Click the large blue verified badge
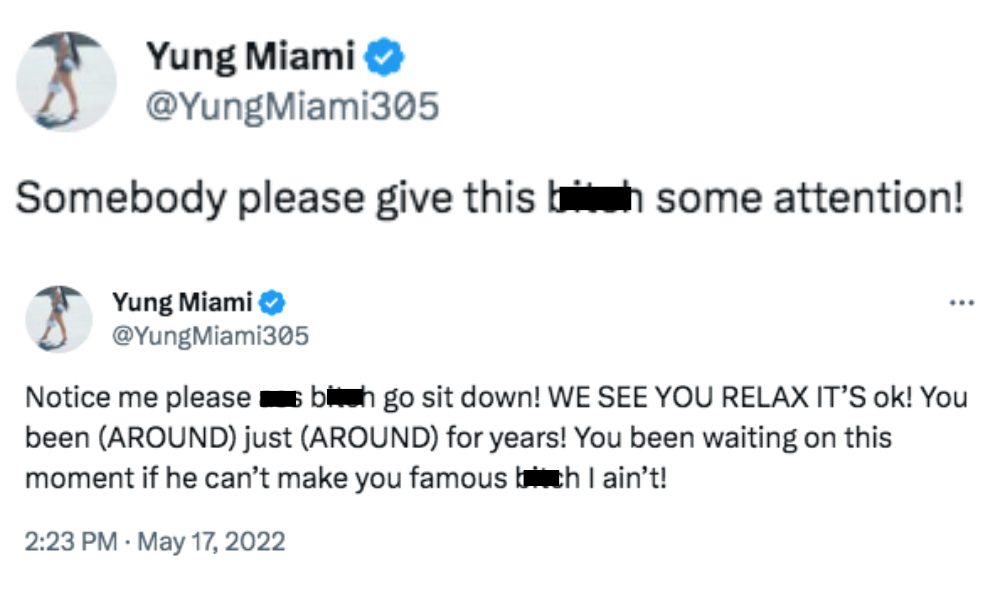1000x600 pixels. click(385, 58)
